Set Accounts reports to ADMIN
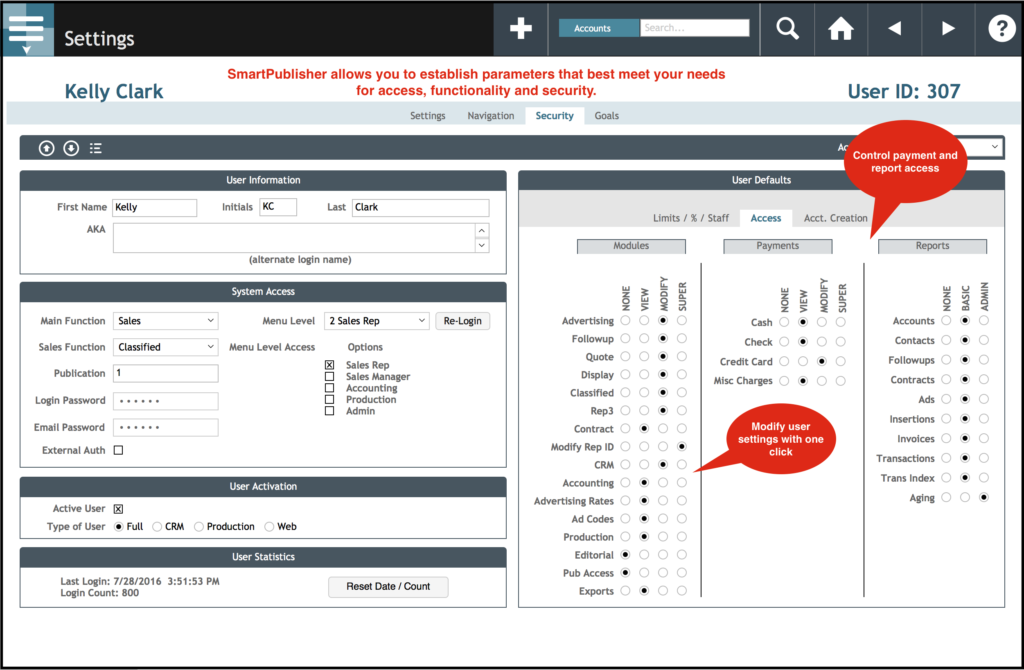 (x=984, y=321)
